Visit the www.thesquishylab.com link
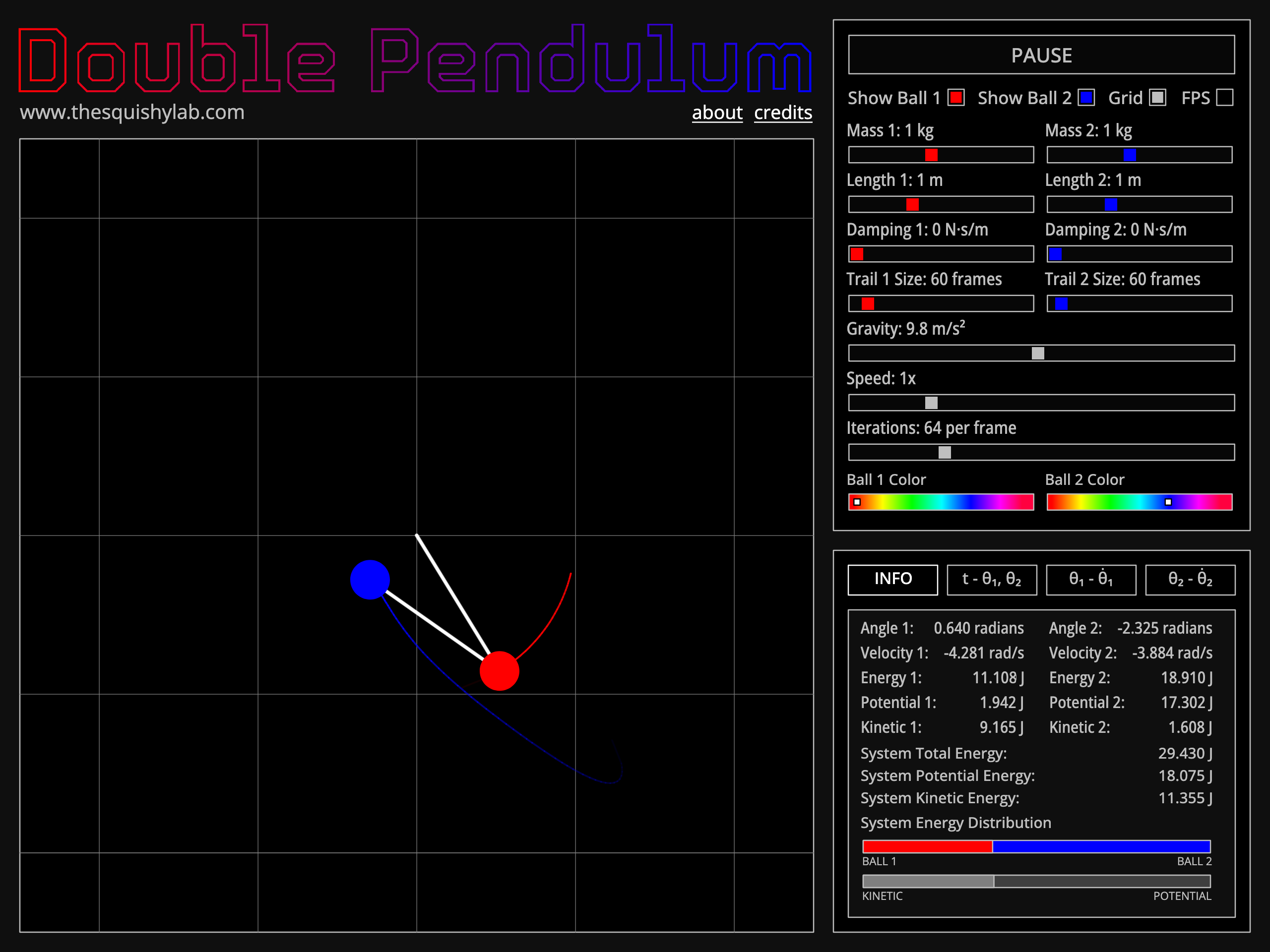This screenshot has height=952, width=1270. click(131, 113)
